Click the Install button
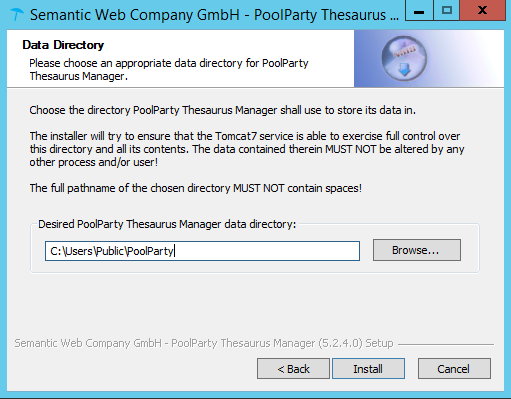This screenshot has height=399, width=511. tap(368, 369)
